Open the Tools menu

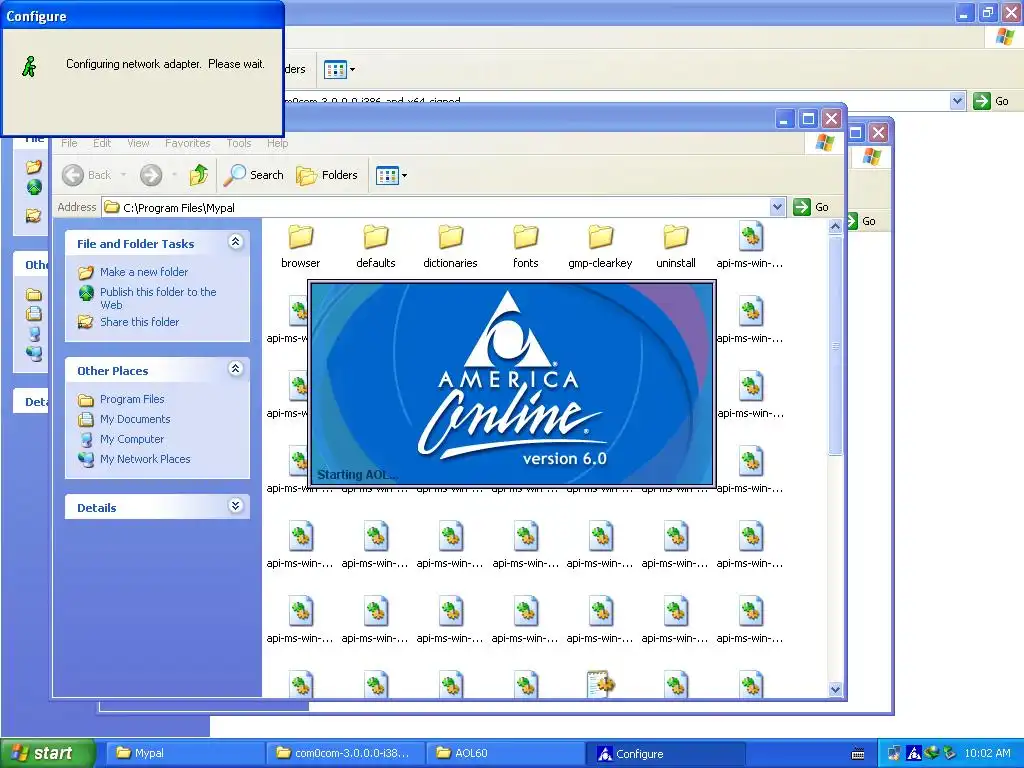(x=238, y=143)
